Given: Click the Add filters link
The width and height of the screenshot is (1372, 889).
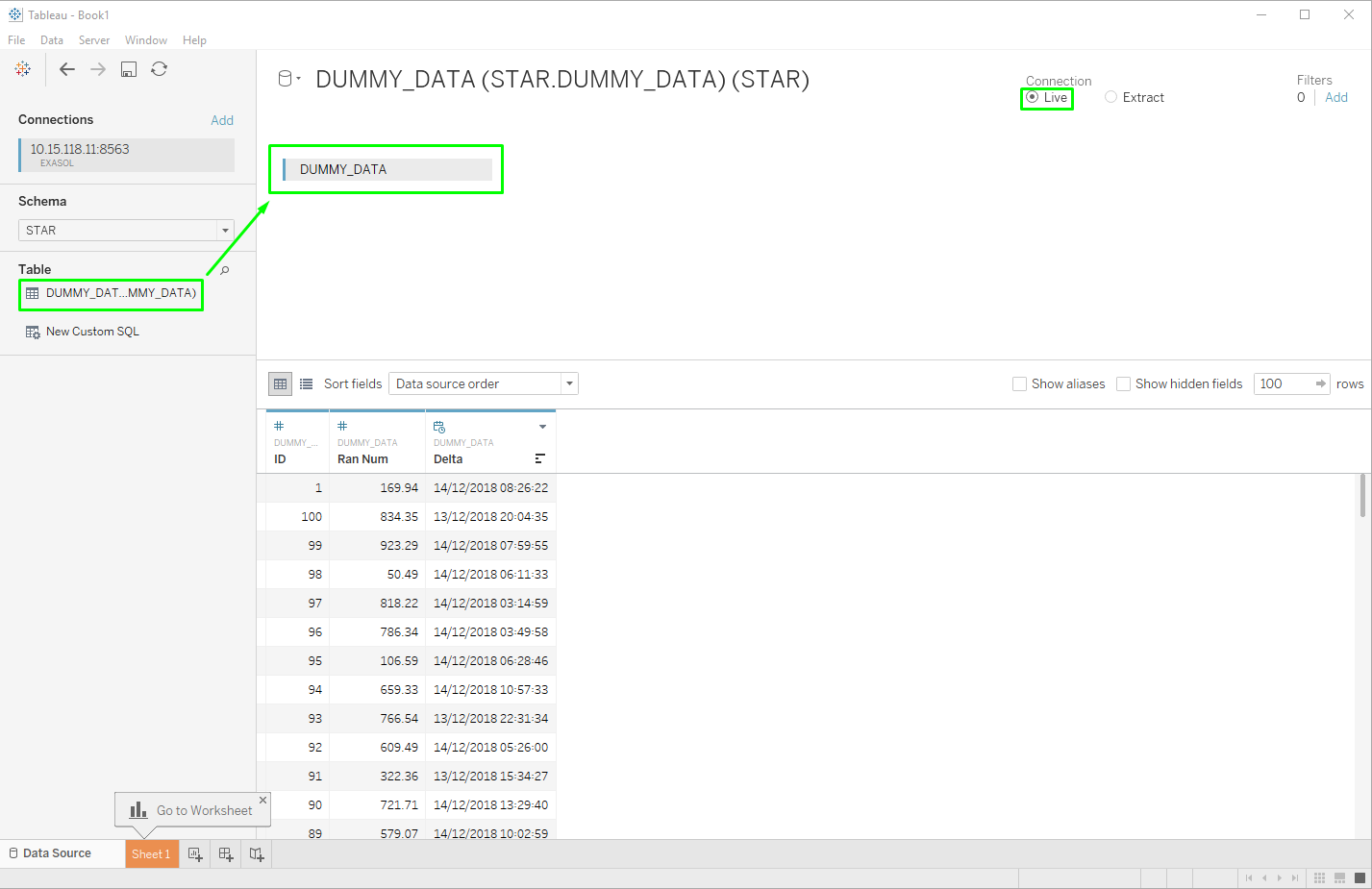Looking at the screenshot, I should pos(1335,97).
